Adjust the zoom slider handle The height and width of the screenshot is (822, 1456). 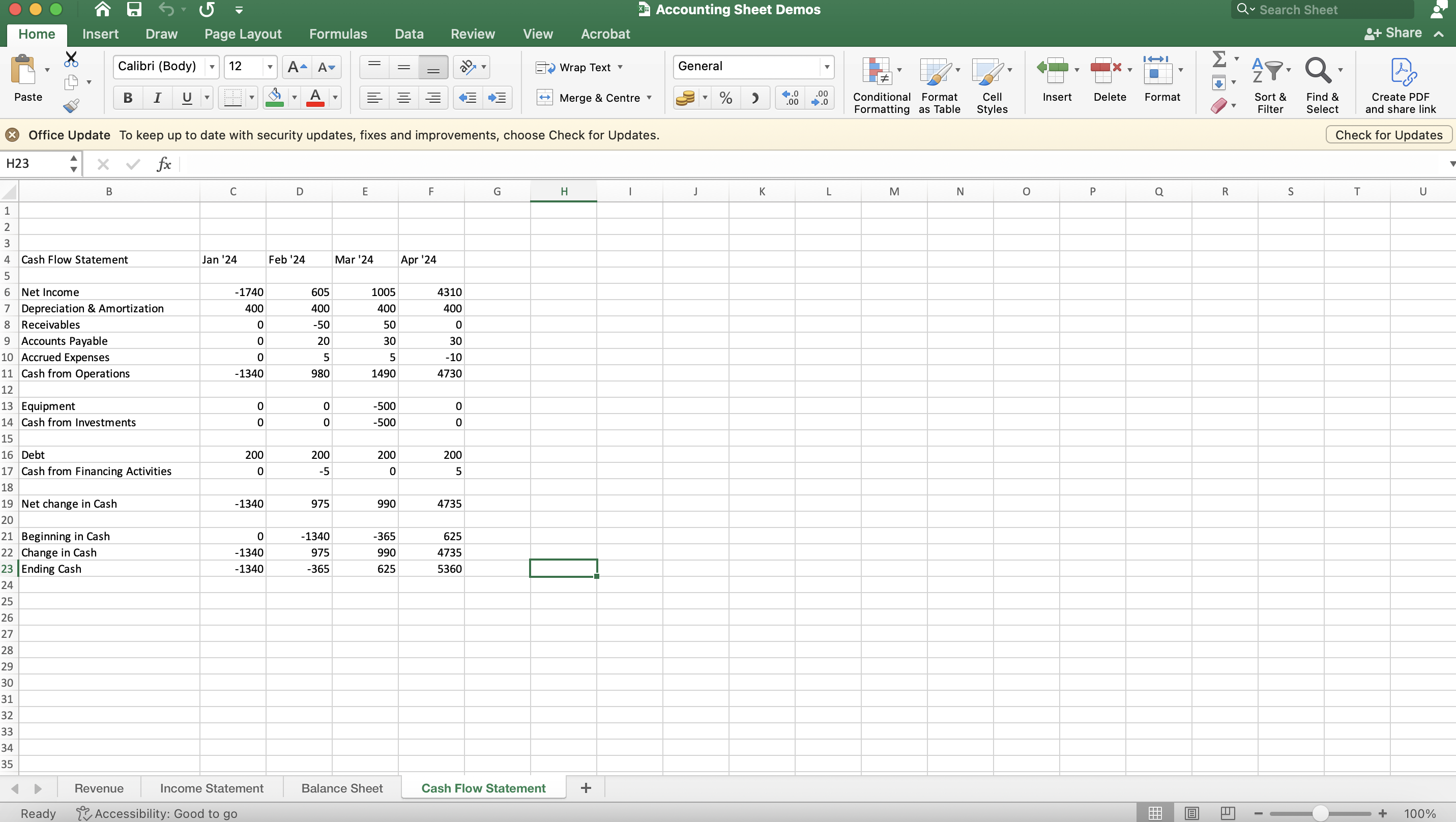[x=1319, y=813]
